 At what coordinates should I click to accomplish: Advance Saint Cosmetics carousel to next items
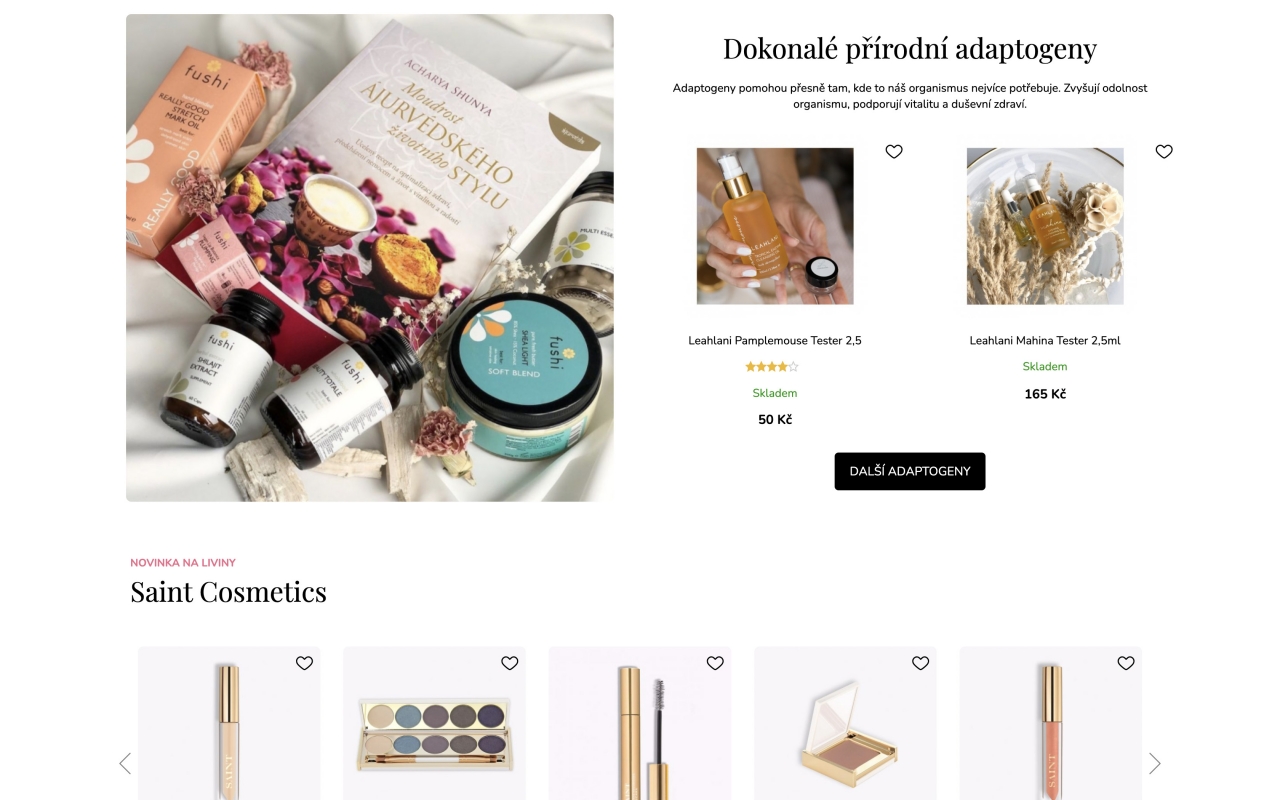click(x=1155, y=764)
